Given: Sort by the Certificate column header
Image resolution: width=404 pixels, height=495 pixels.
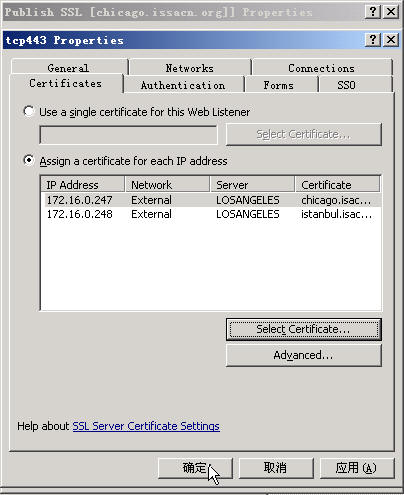Looking at the screenshot, I should (337, 184).
